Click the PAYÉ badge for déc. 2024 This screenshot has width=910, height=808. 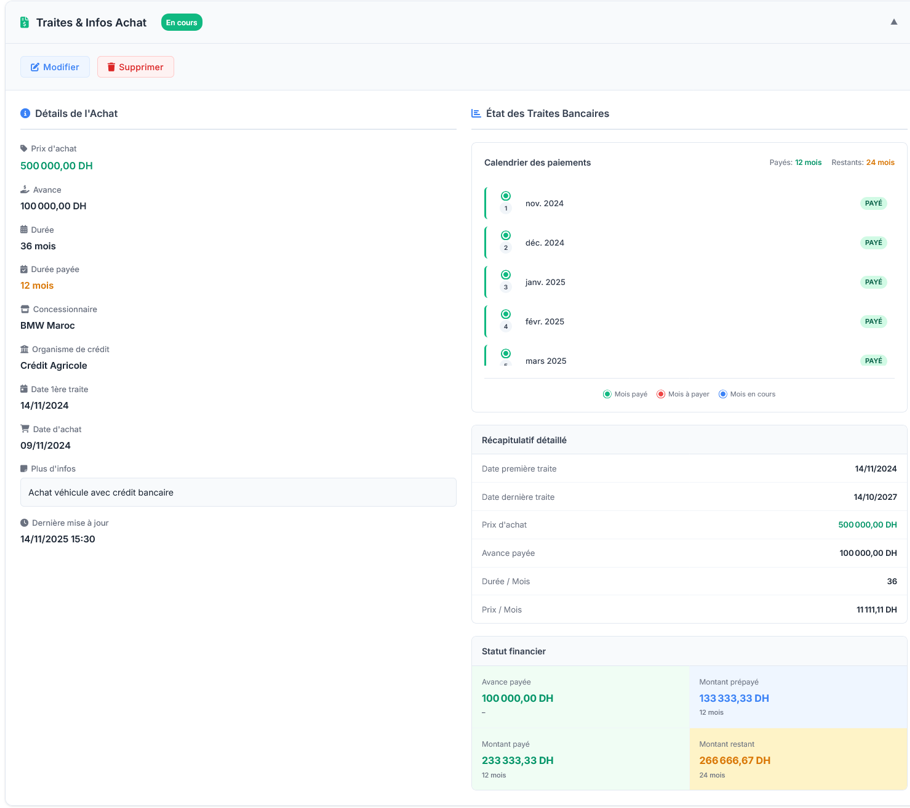click(873, 243)
